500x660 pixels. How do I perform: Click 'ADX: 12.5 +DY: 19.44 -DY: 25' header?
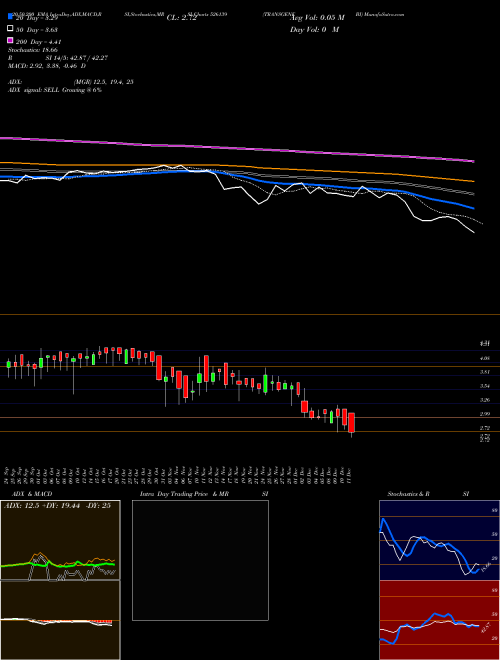pyautogui.click(x=57, y=505)
